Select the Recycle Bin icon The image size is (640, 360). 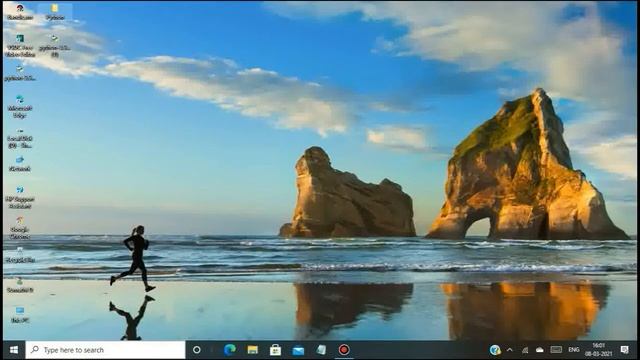point(20,255)
